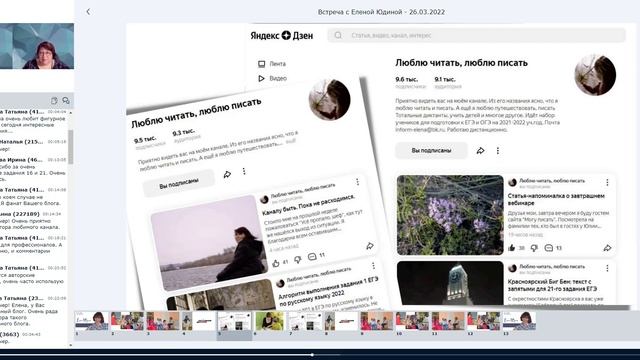Viewport: 640px width, 360px height.
Task: Jump to slide thumbnail 1
Action: click(92, 321)
